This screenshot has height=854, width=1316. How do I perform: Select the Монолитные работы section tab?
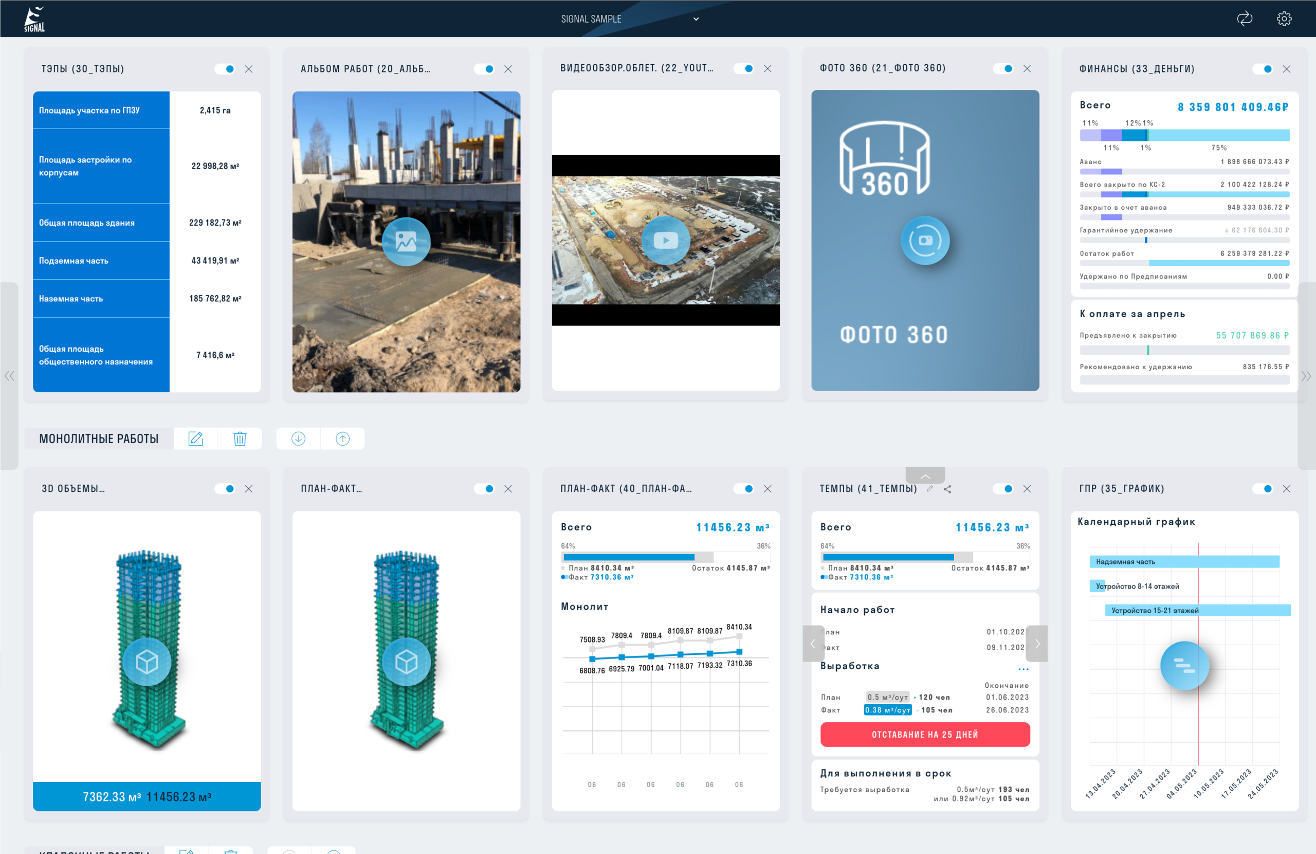tap(99, 438)
